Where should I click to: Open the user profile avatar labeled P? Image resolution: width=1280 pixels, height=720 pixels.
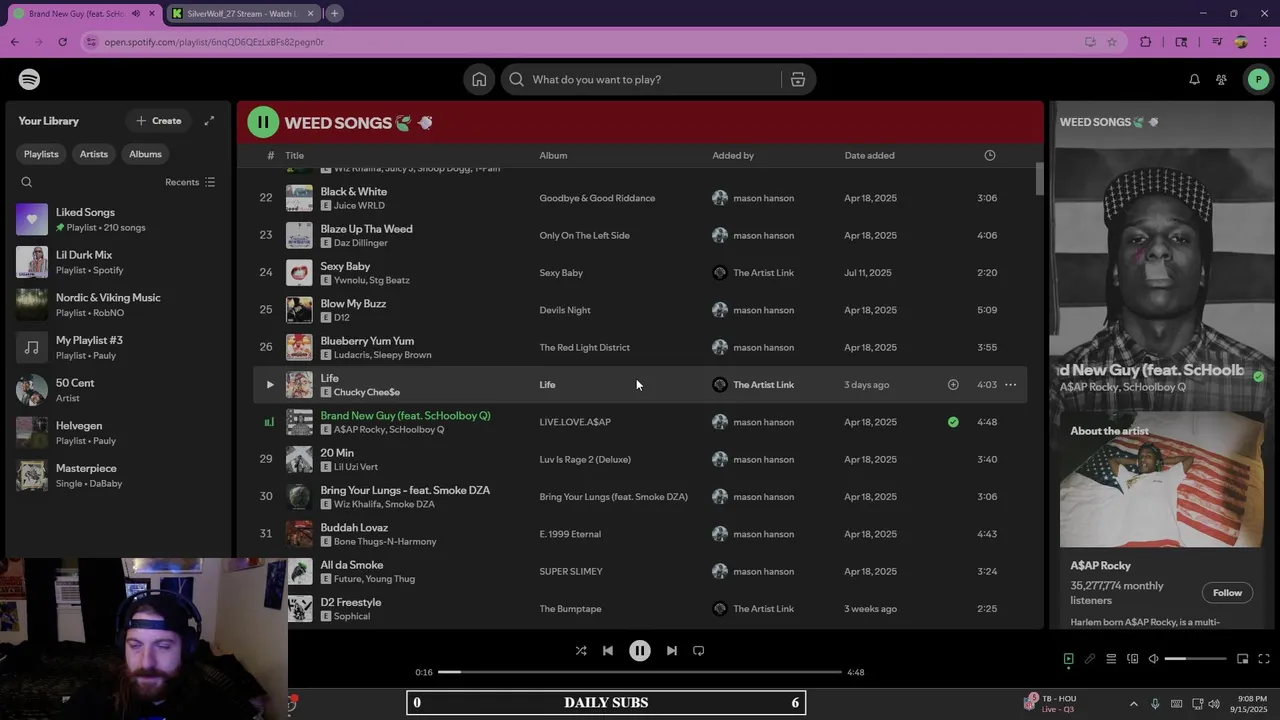point(1258,79)
